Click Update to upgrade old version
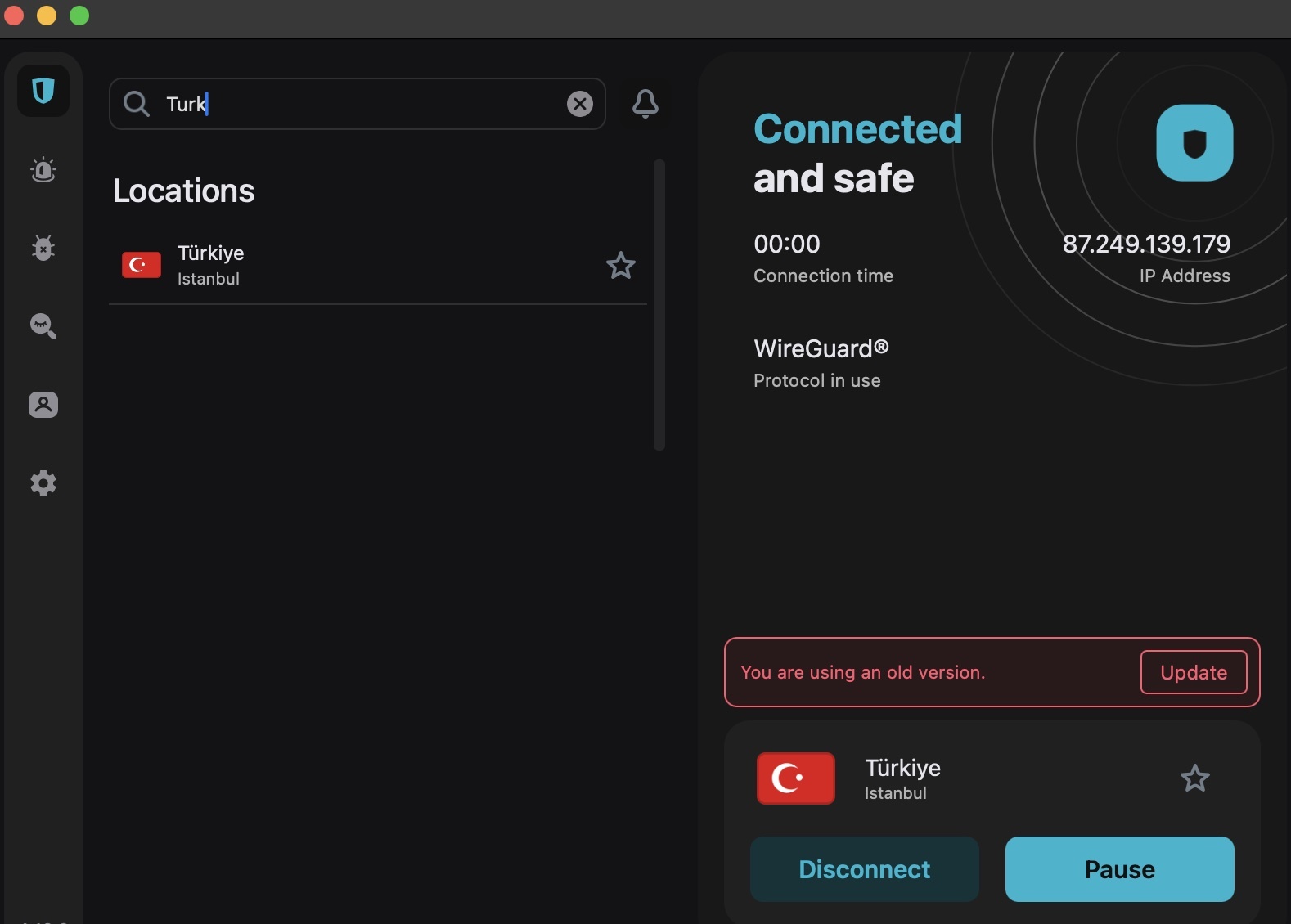1291x924 pixels. pyautogui.click(x=1194, y=672)
